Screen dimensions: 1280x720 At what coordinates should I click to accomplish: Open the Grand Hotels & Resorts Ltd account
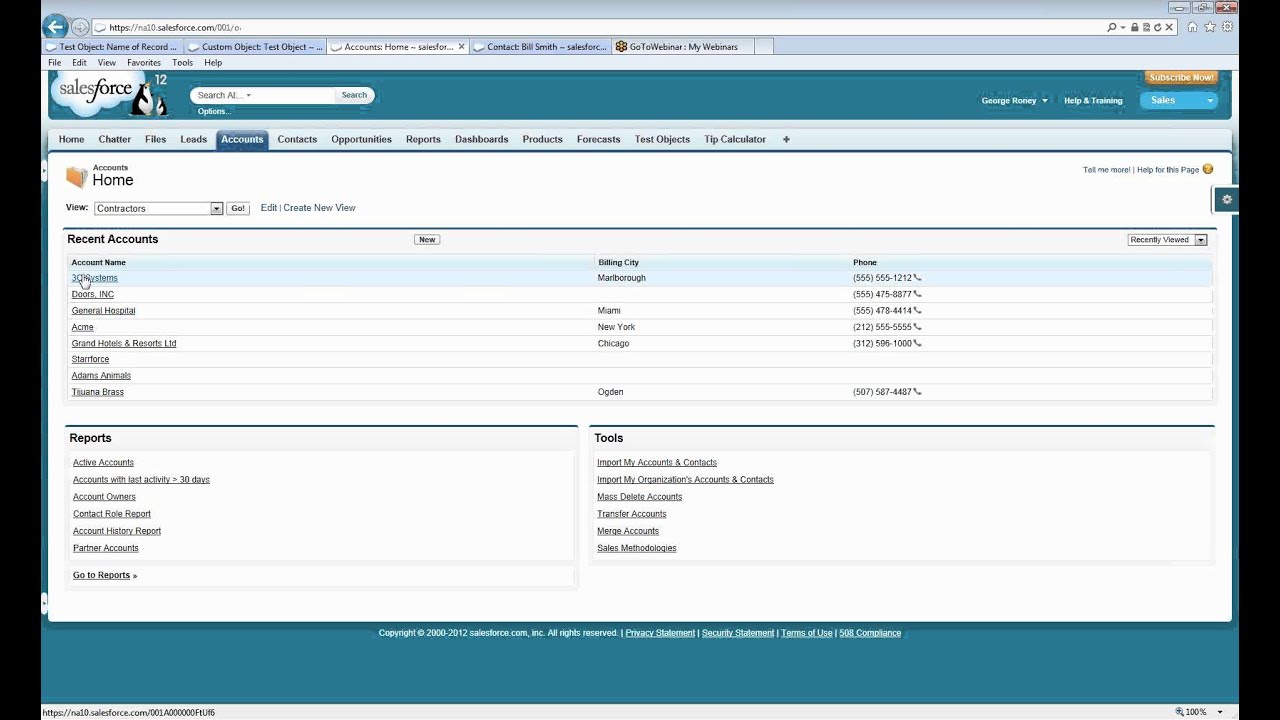coord(124,343)
